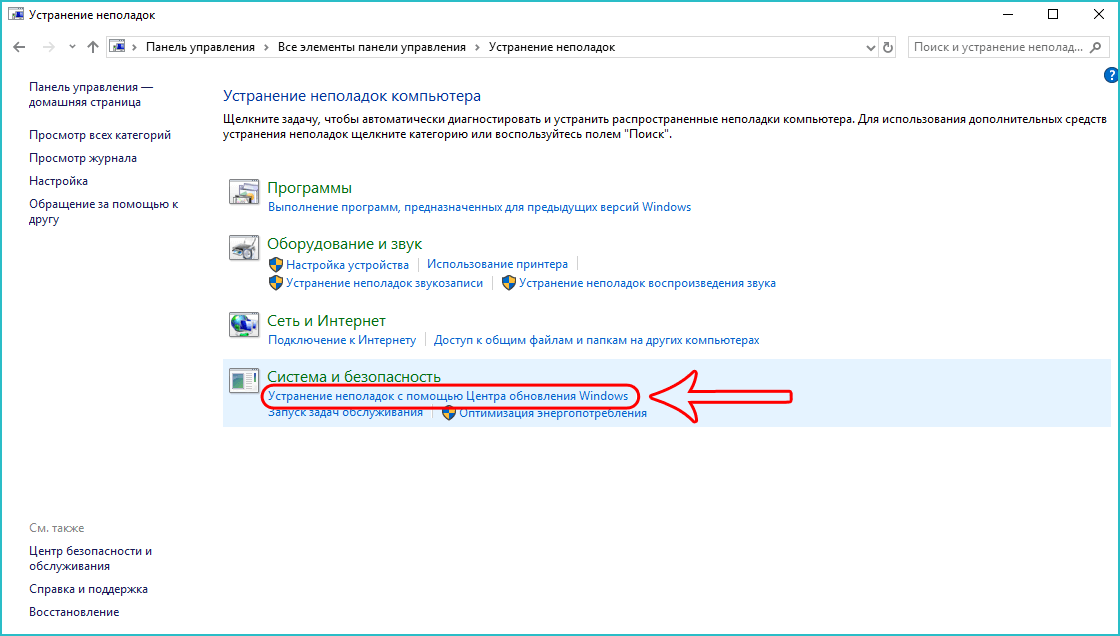
Task: Click the 'Программы' category icon
Action: tap(244, 192)
